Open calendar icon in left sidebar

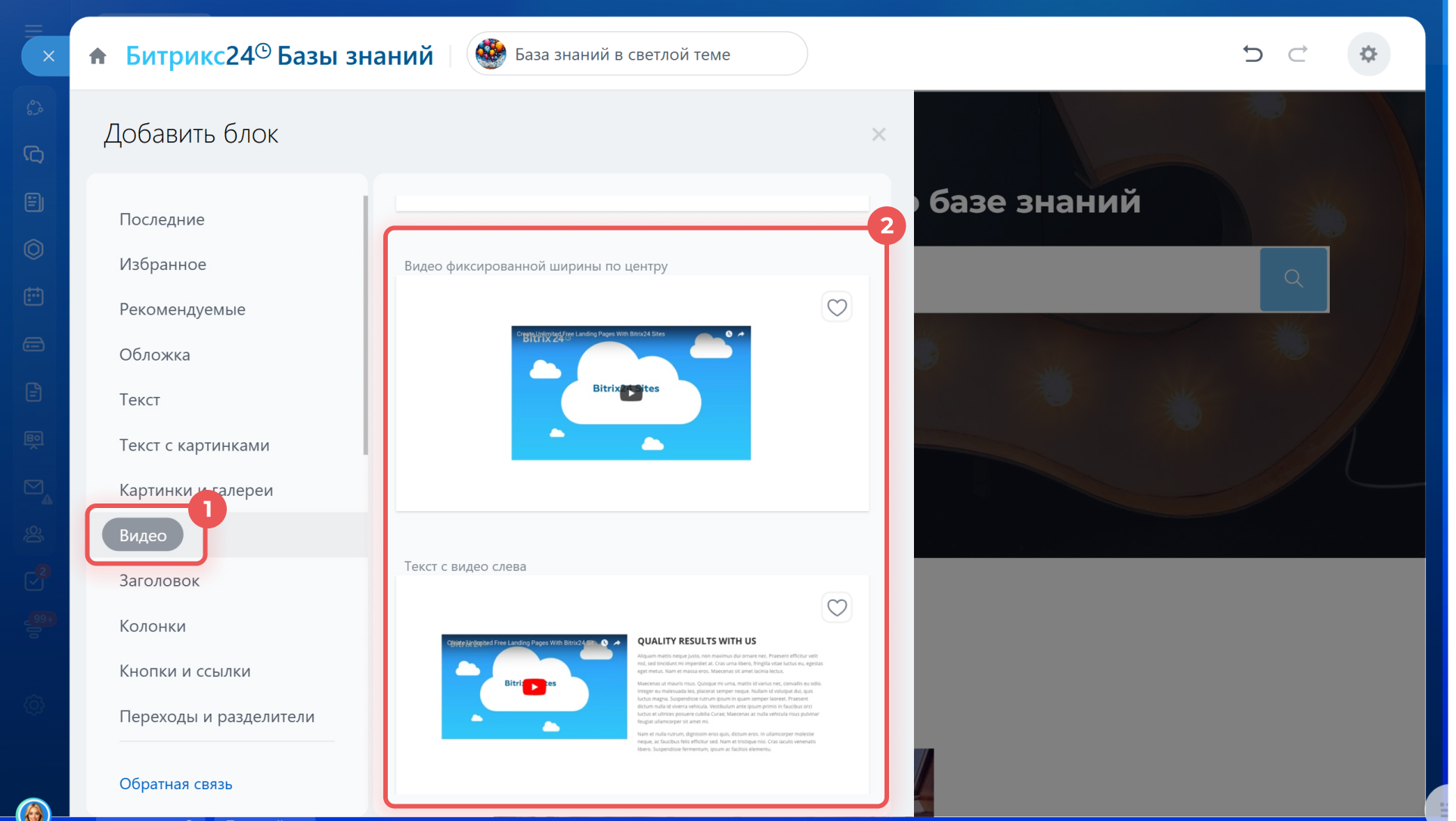click(34, 296)
